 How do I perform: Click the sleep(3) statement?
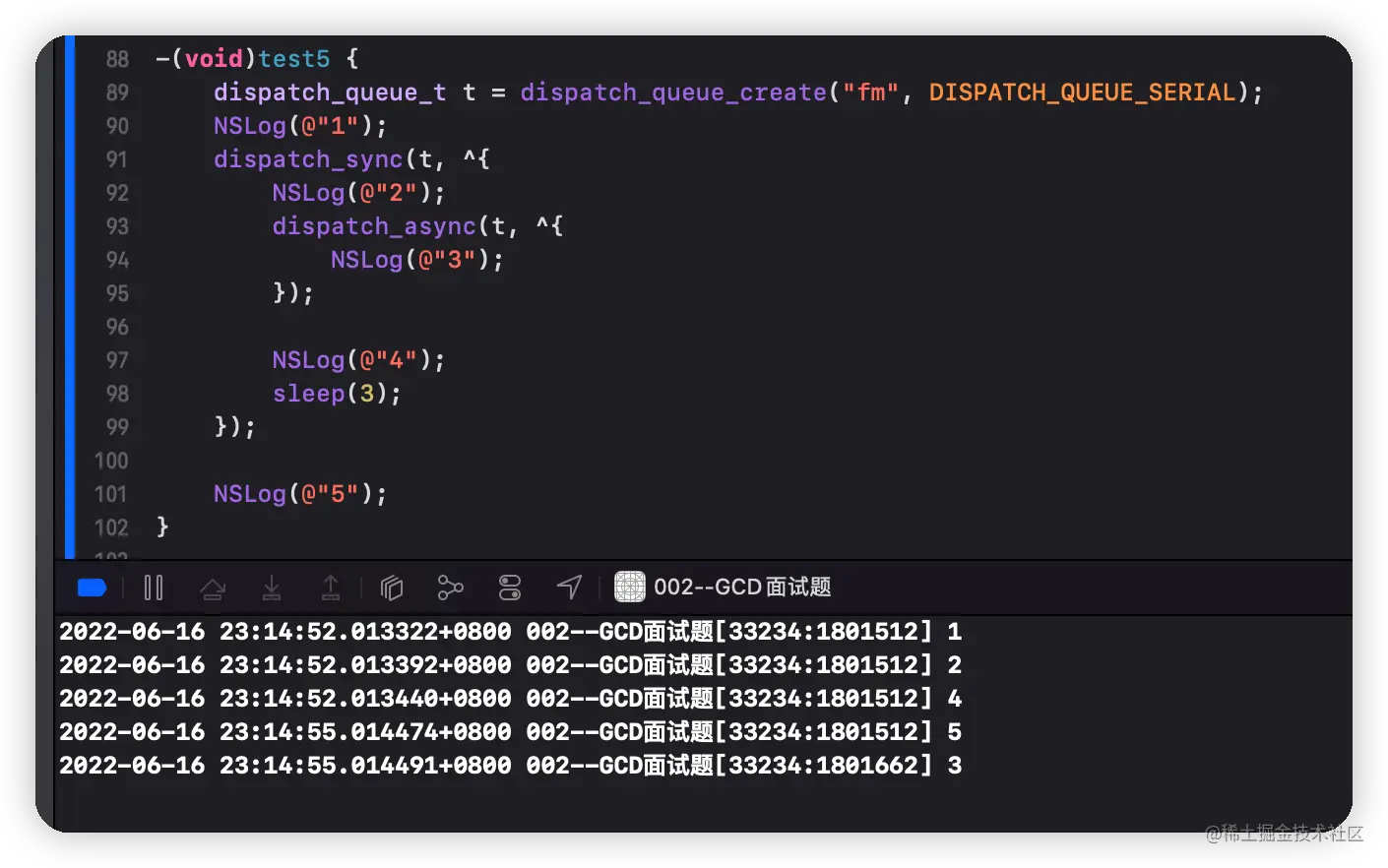click(337, 394)
